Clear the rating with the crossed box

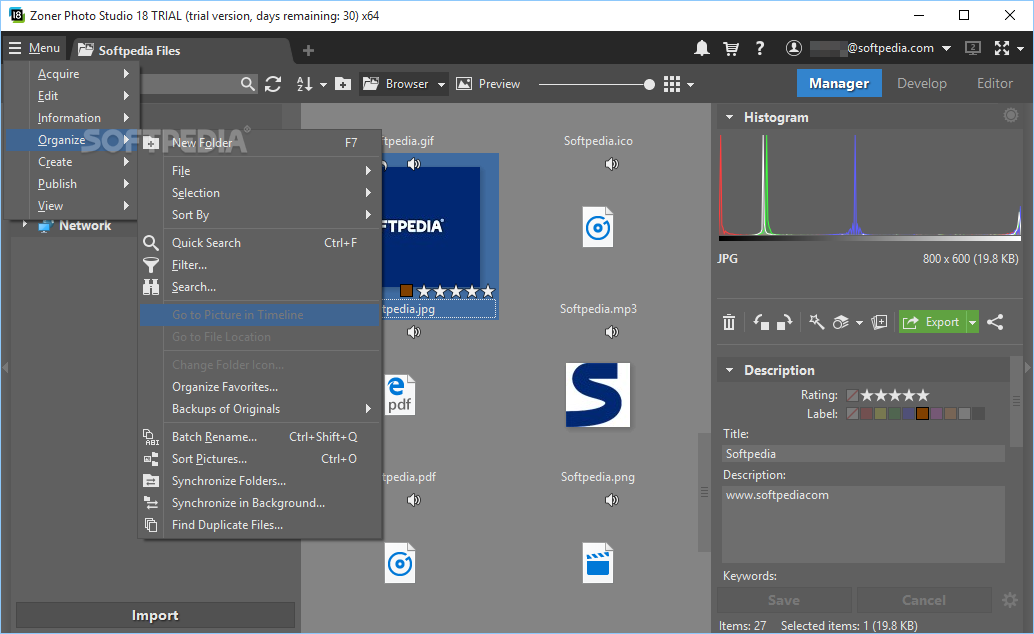853,395
